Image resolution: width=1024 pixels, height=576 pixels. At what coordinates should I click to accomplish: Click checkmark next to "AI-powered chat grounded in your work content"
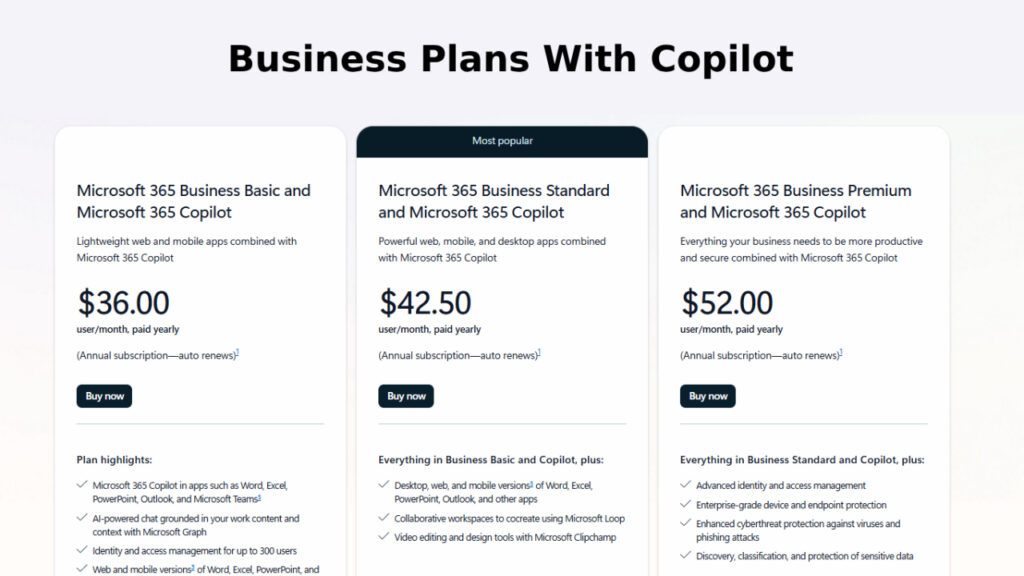82,518
